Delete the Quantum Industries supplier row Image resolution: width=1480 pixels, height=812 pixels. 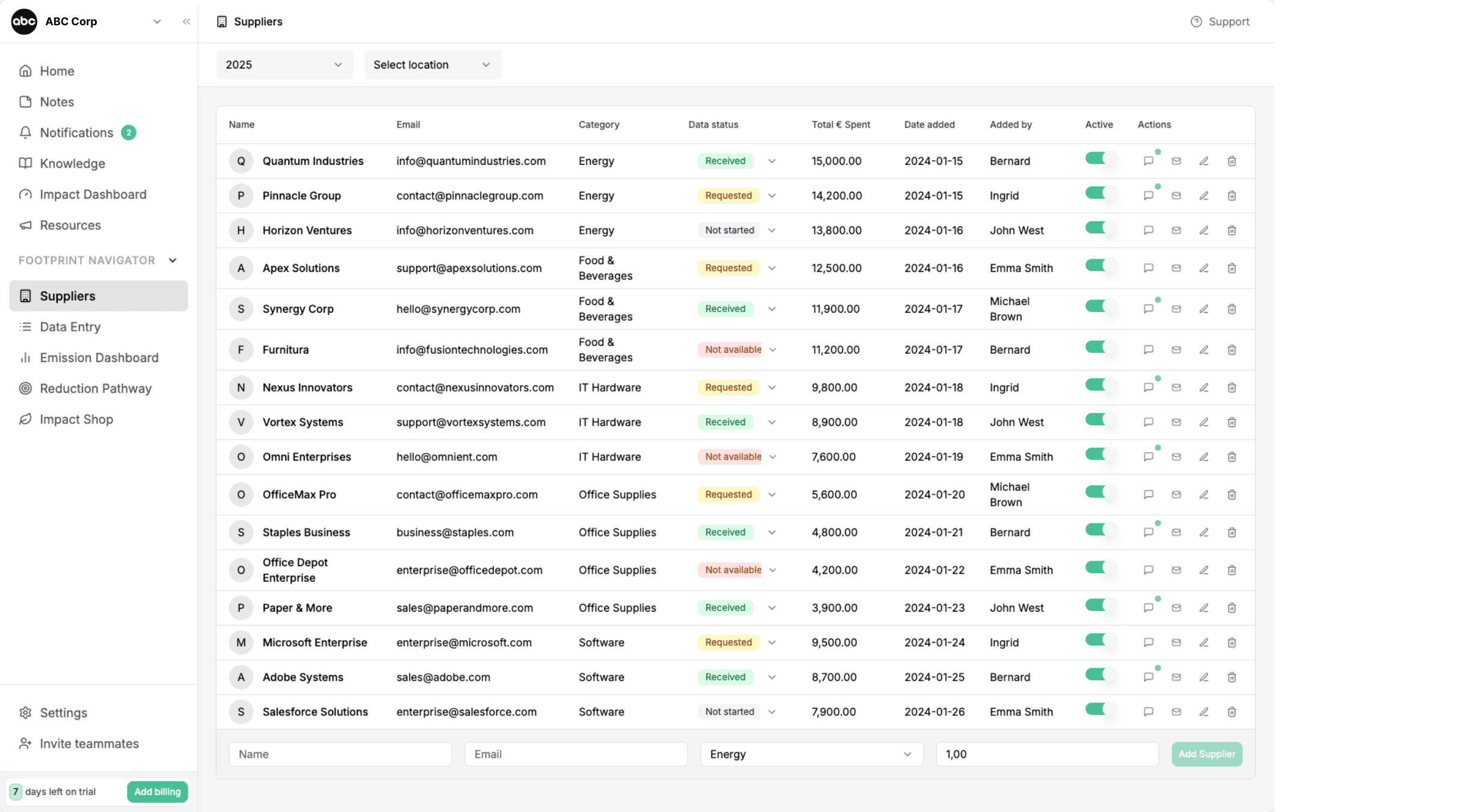pos(1232,161)
